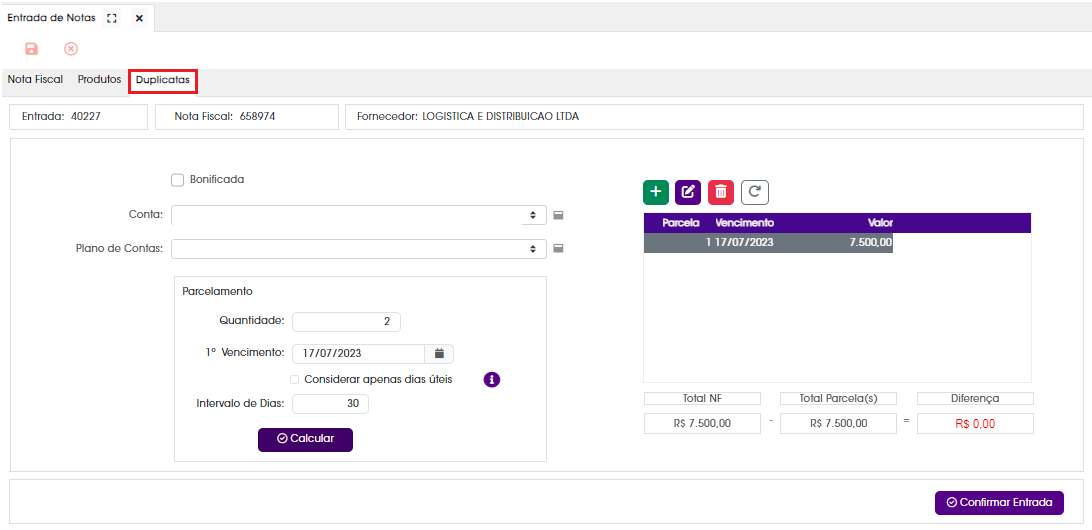Click the Confirmar Entrada button
This screenshot has width=1092, height=530.
[x=999, y=502]
